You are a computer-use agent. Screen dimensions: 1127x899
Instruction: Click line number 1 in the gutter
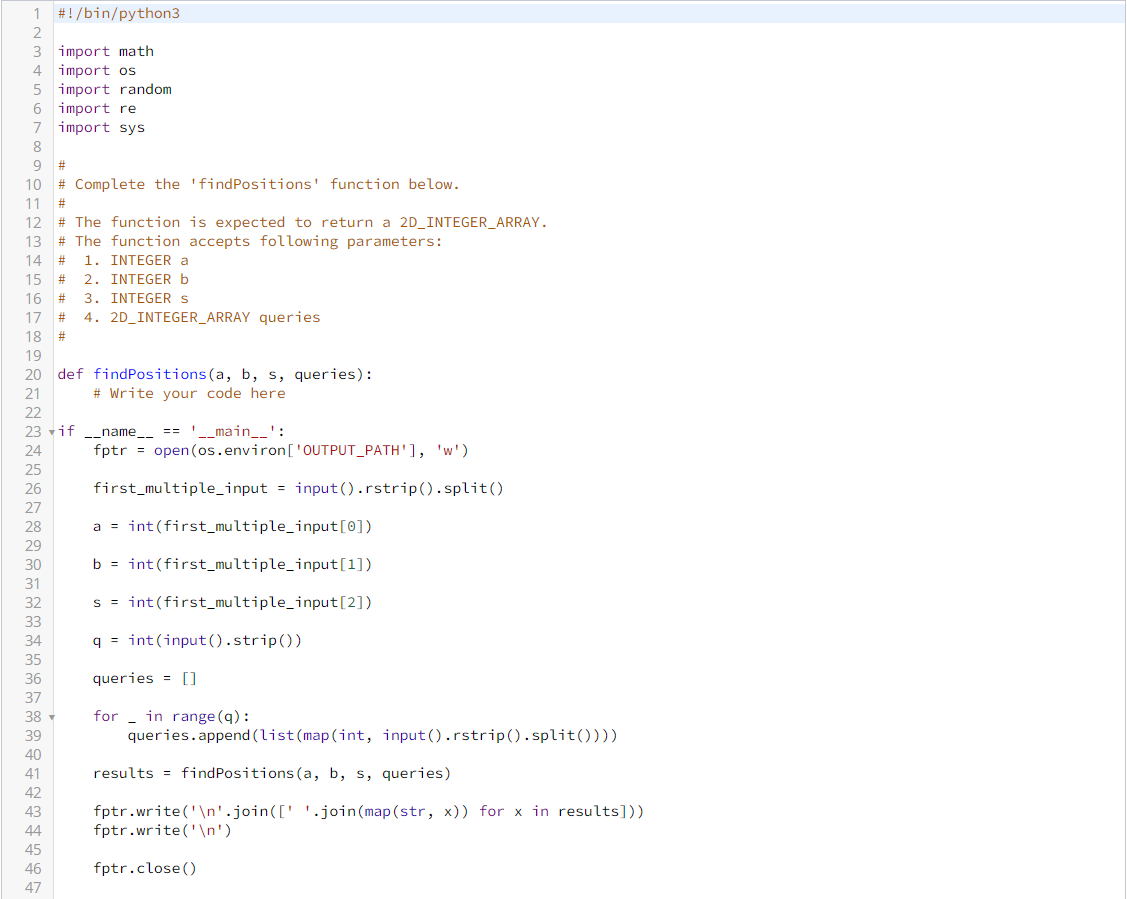pos(37,14)
